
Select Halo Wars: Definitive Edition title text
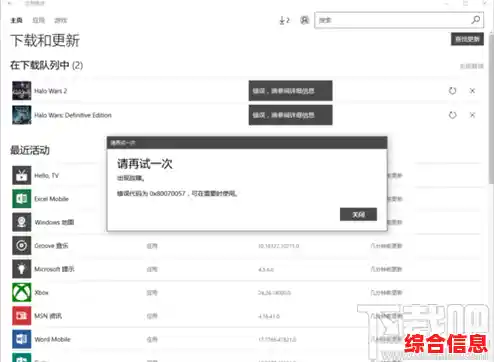[x=73, y=115]
